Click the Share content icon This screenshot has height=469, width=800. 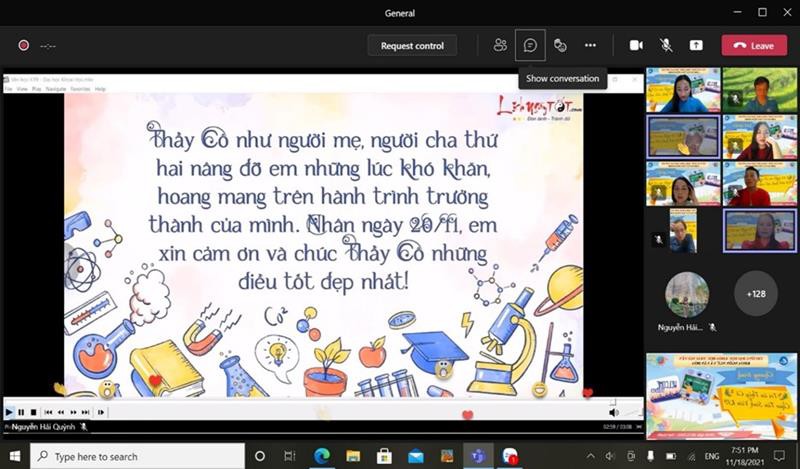click(696, 45)
